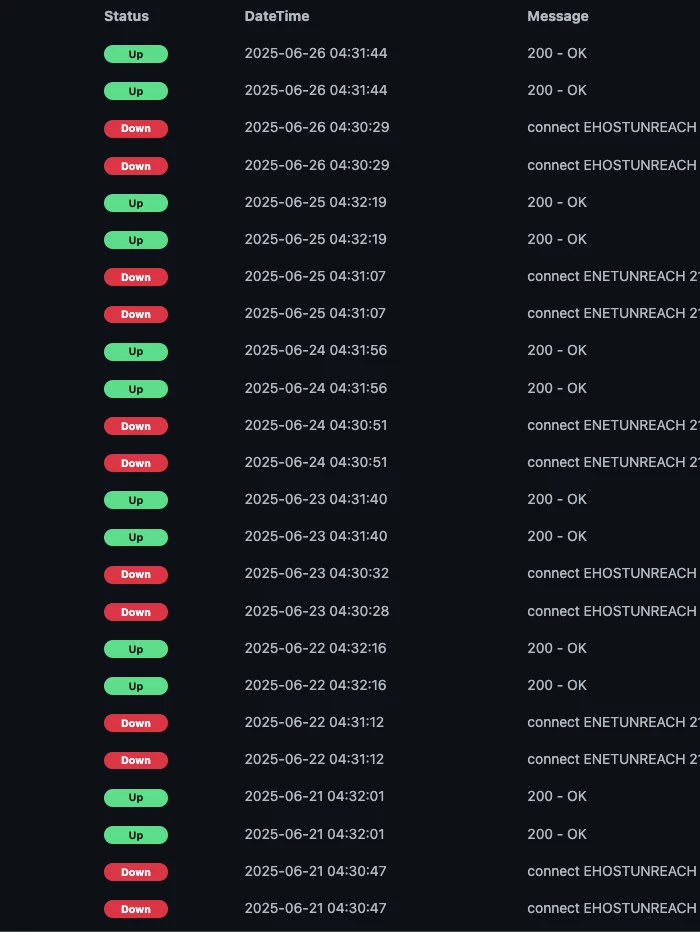Click the second 200 - OK at 2025-06-25 04:32:19
This screenshot has width=700, height=932.
click(x=557, y=239)
